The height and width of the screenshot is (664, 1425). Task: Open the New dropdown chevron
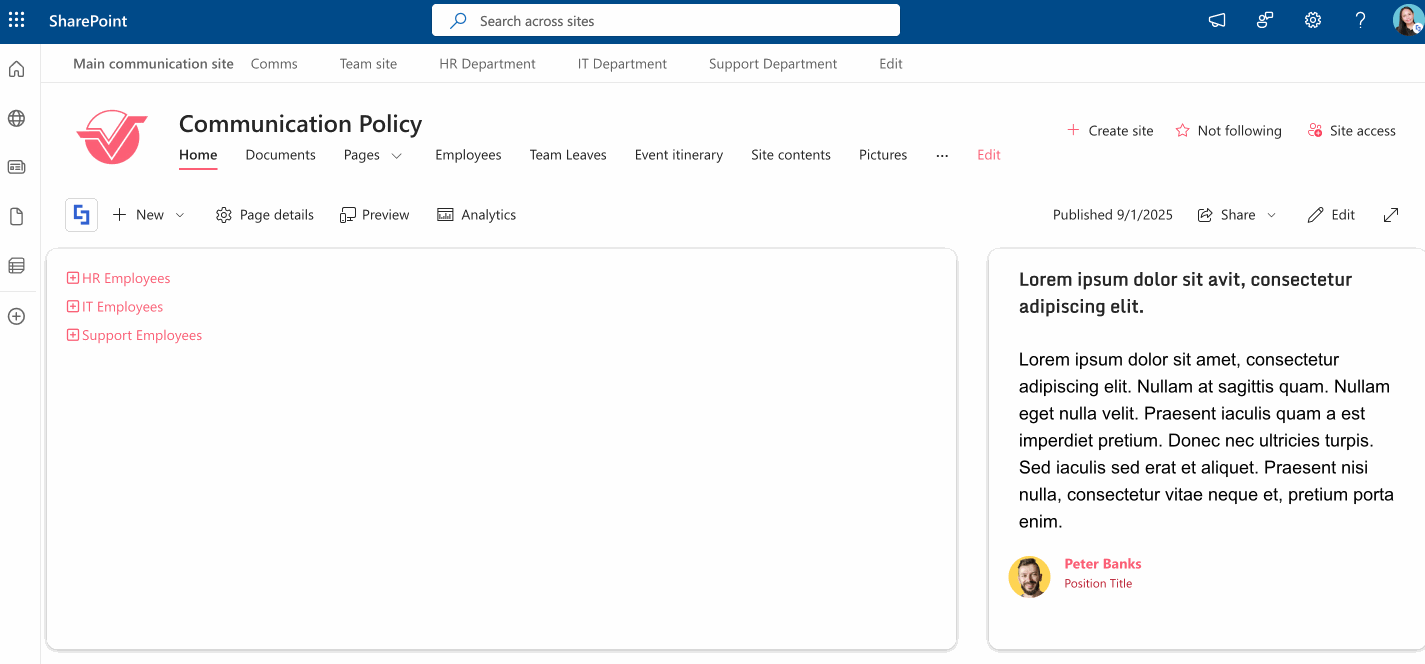point(180,215)
